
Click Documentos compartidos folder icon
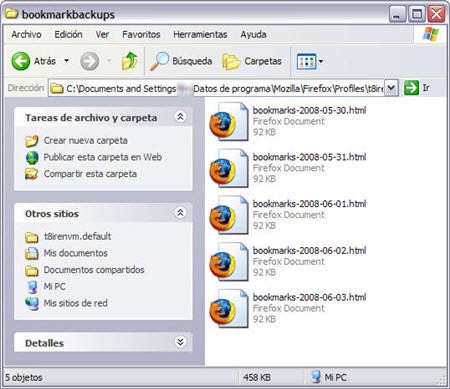(32, 271)
